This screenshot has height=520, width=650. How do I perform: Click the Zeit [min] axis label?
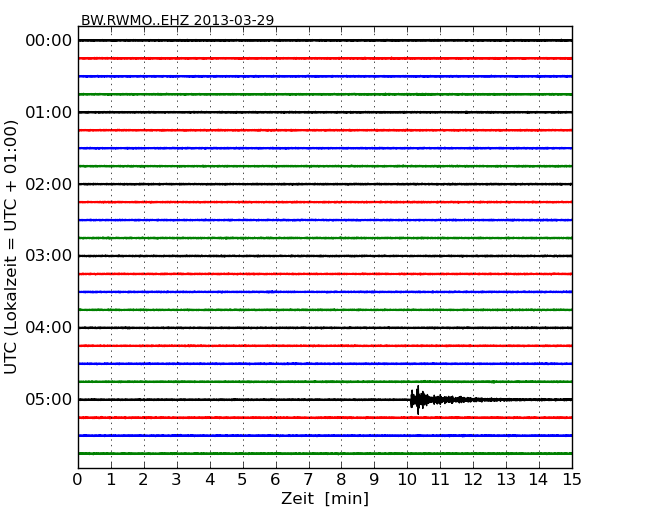(x=325, y=498)
